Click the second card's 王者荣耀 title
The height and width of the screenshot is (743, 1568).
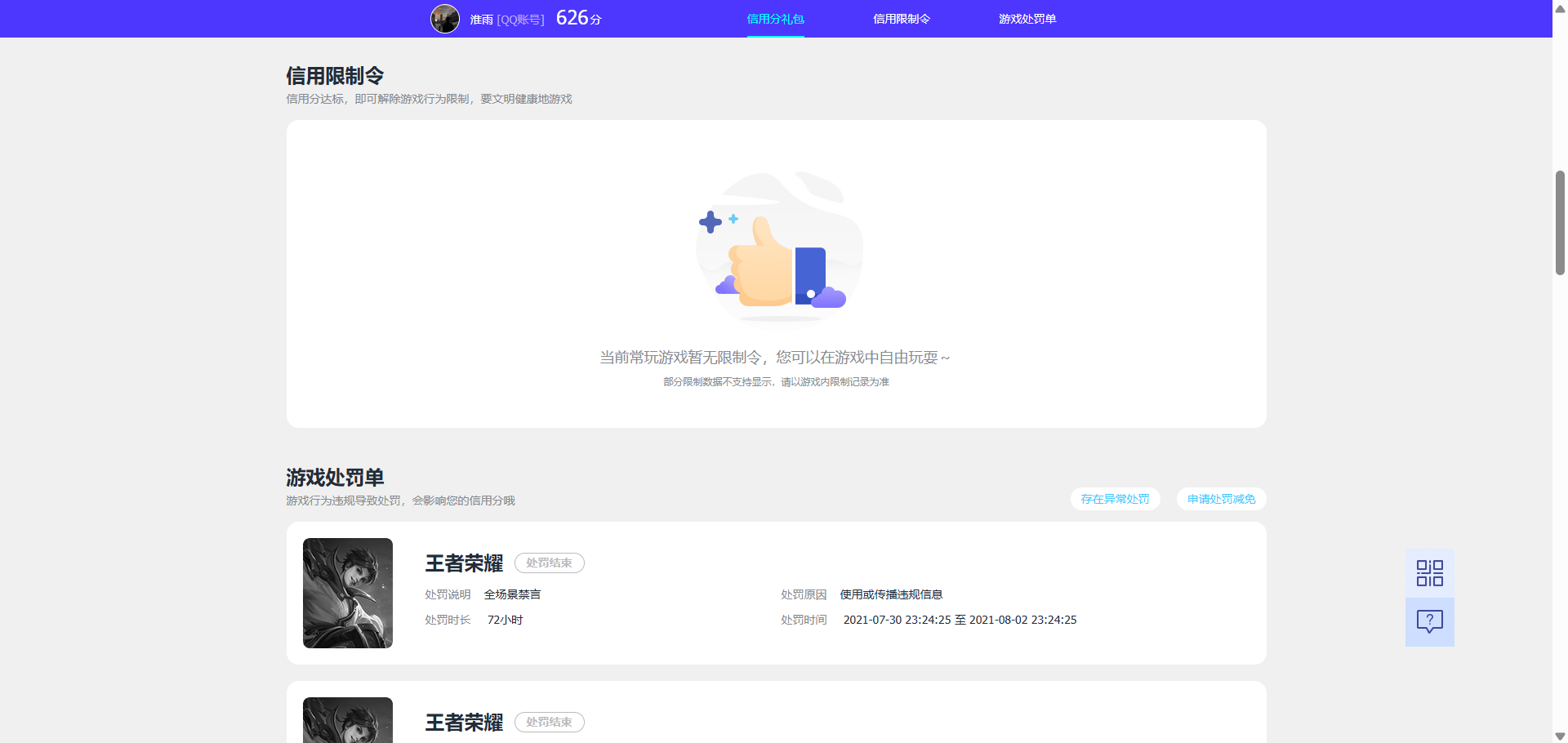(x=464, y=723)
